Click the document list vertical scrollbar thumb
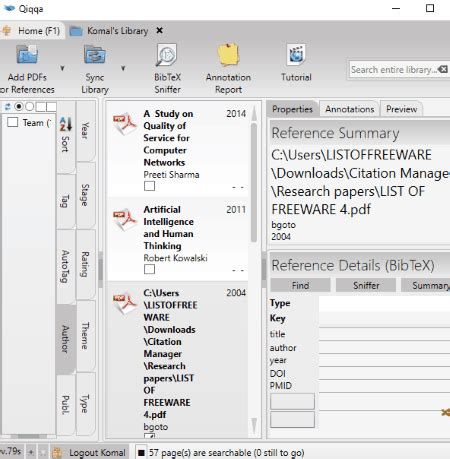The height and width of the screenshot is (459, 450). pyautogui.click(x=254, y=182)
